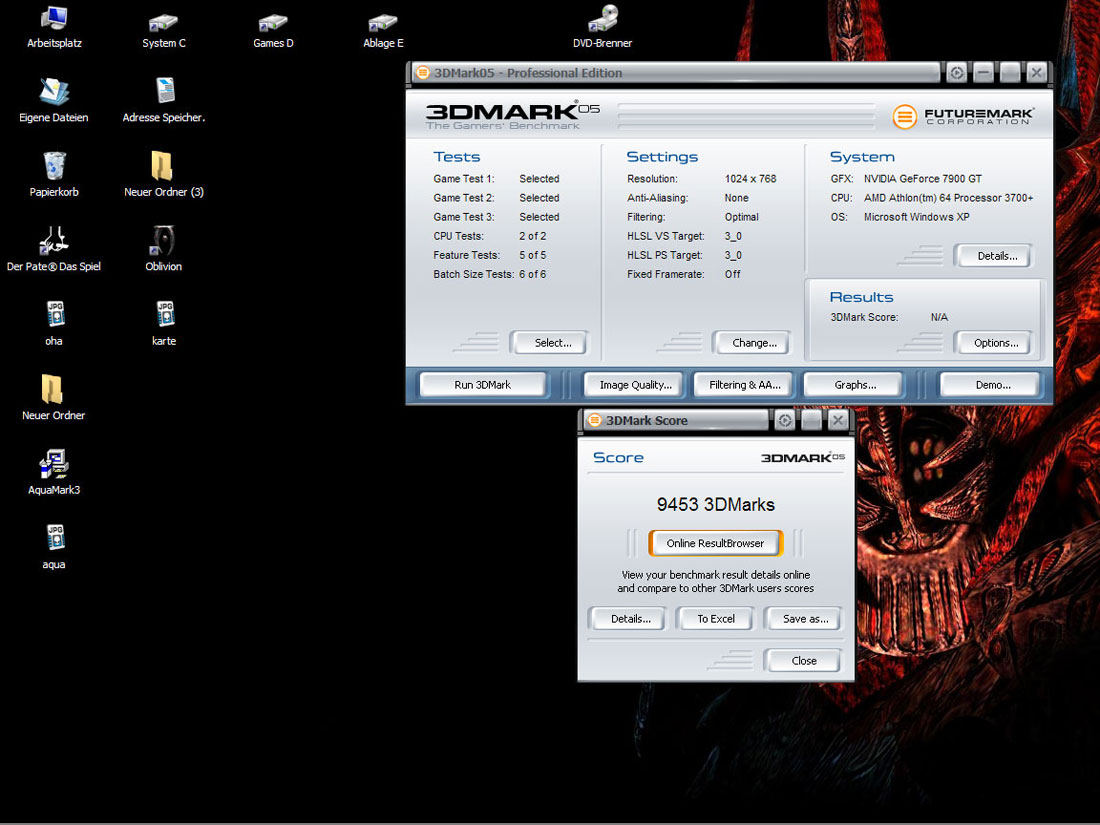Click the 9453 3DMarks score text

[x=715, y=504]
